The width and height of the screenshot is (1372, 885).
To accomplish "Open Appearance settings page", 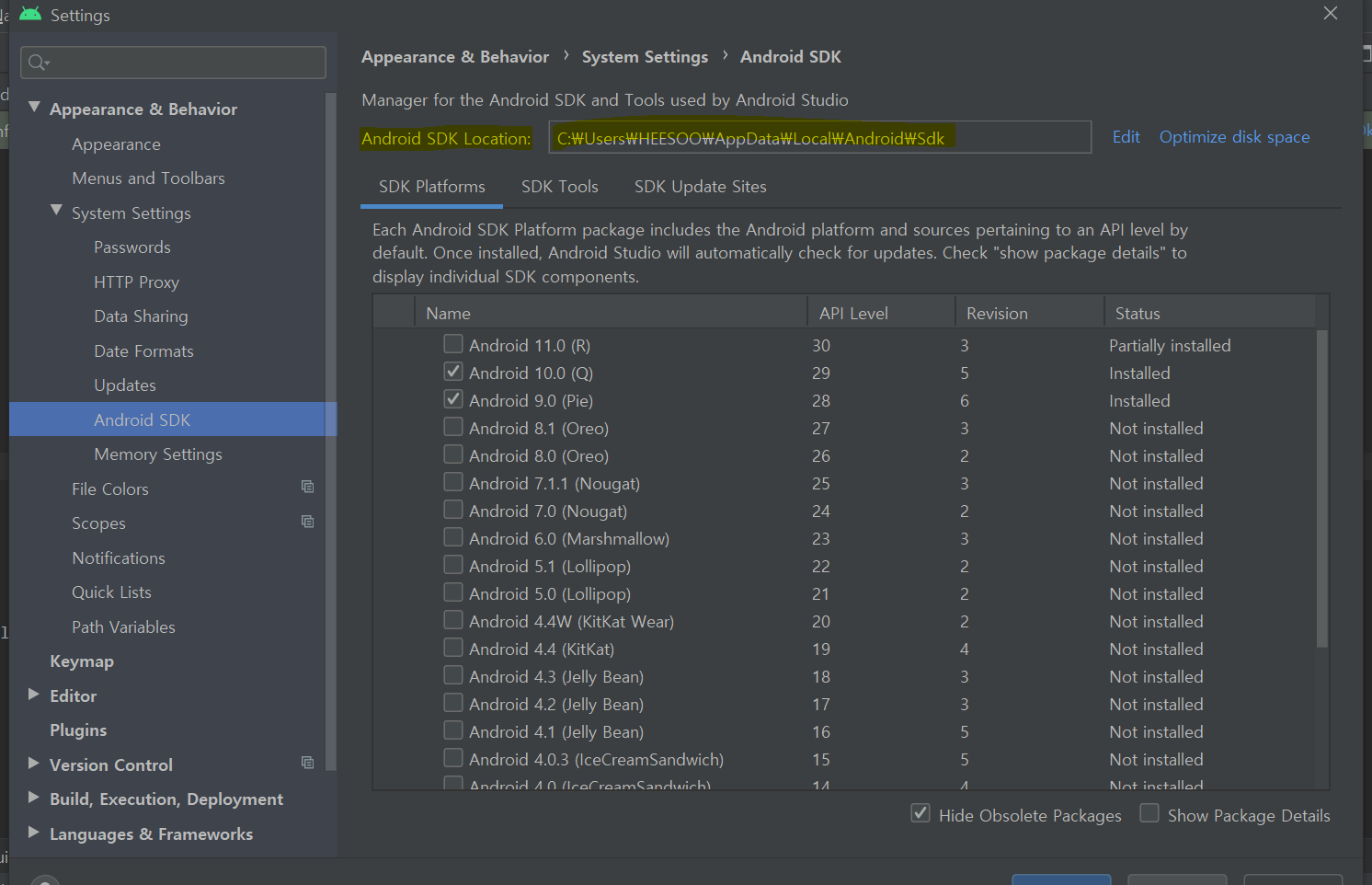I will (x=116, y=144).
